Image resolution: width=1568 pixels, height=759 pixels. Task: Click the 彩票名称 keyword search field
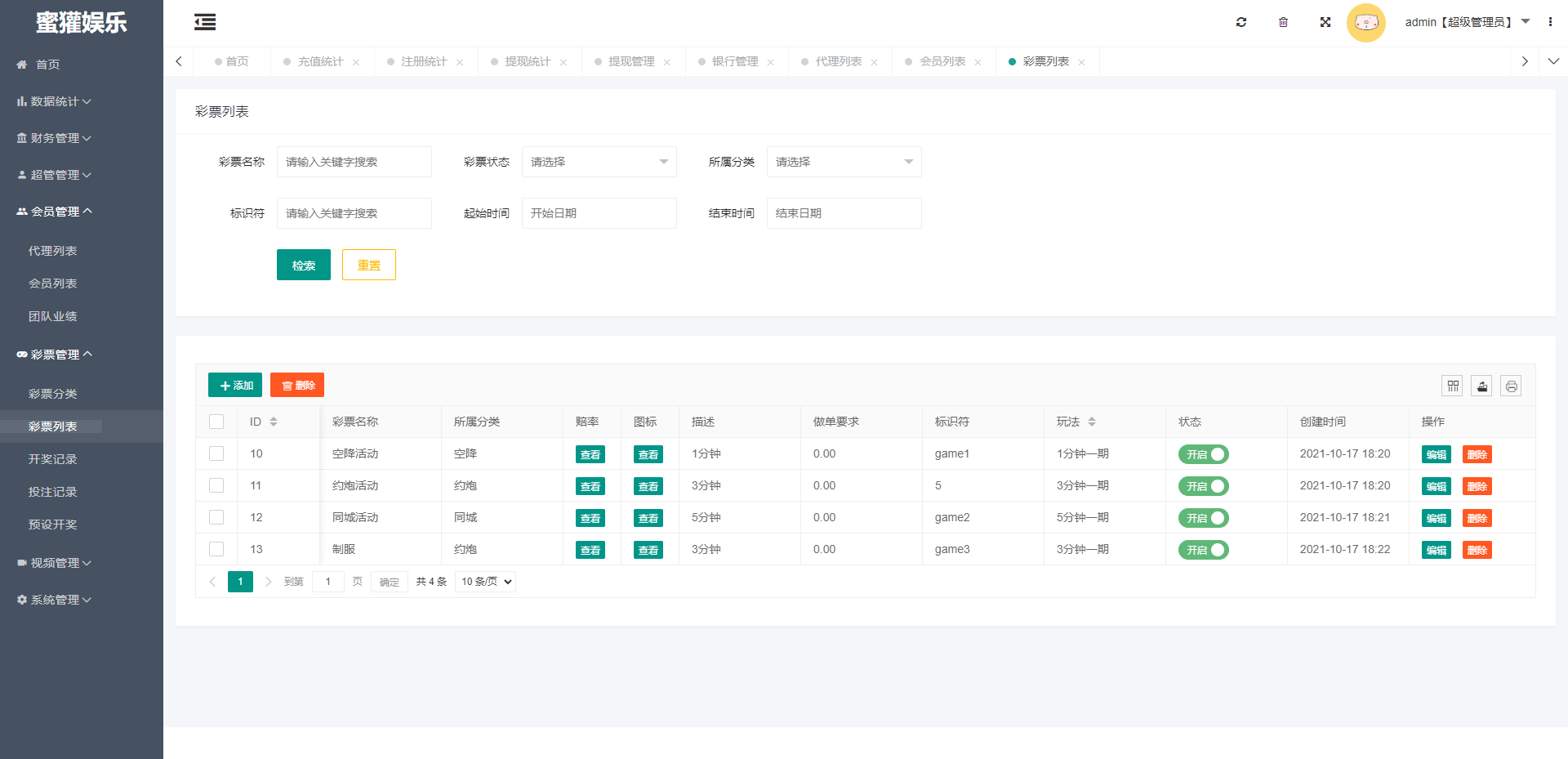[354, 162]
